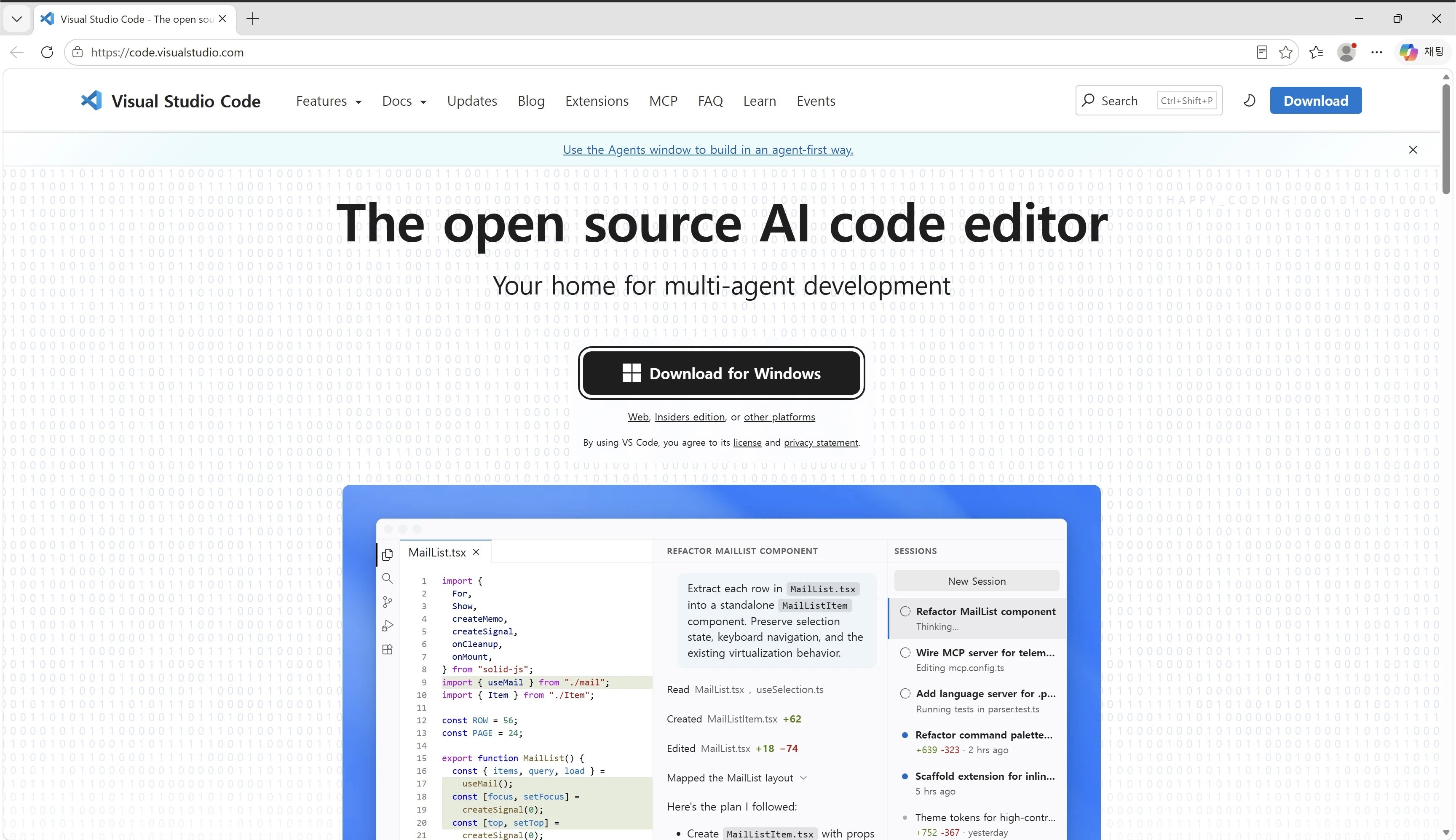The height and width of the screenshot is (840, 1456).
Task: Click the Windows logo on the download button
Action: [x=632, y=373]
